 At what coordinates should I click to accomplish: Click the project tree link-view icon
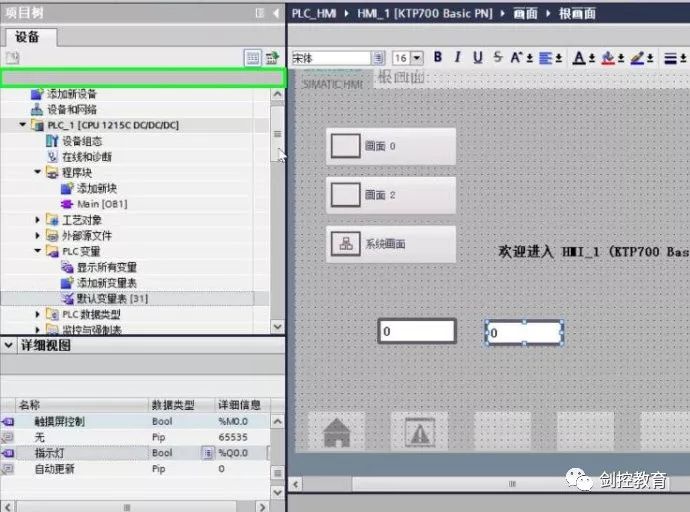pyautogui.click(x=272, y=58)
